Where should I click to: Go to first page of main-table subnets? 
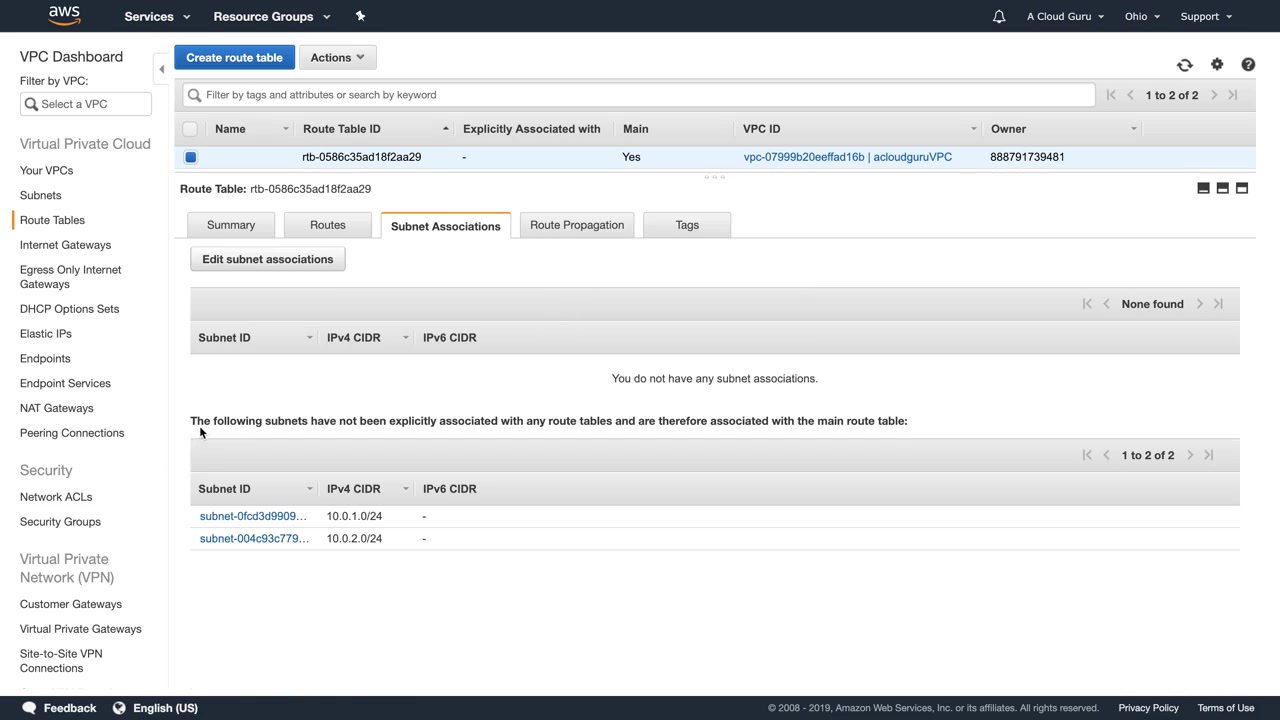coord(1087,455)
